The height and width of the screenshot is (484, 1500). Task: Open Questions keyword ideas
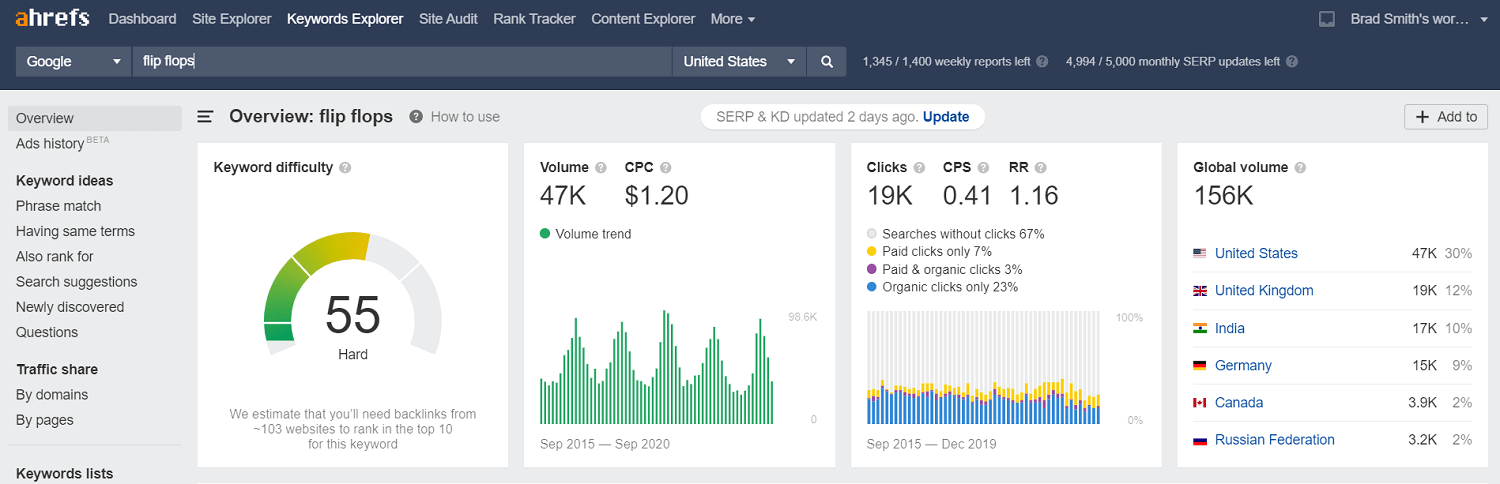tap(47, 332)
